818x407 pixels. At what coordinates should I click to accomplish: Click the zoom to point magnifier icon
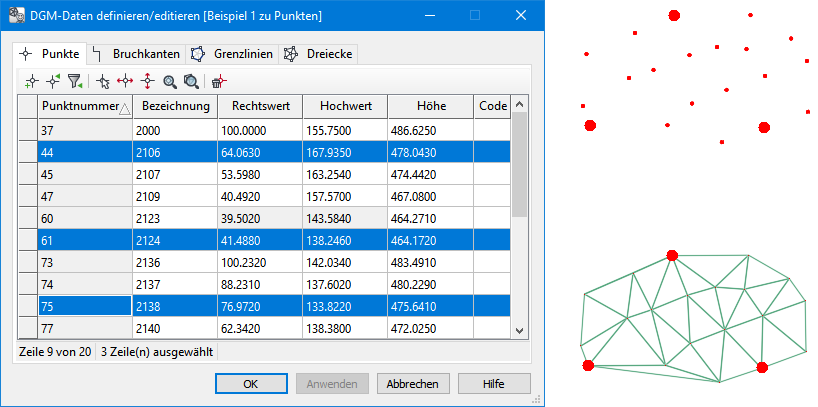pos(170,81)
